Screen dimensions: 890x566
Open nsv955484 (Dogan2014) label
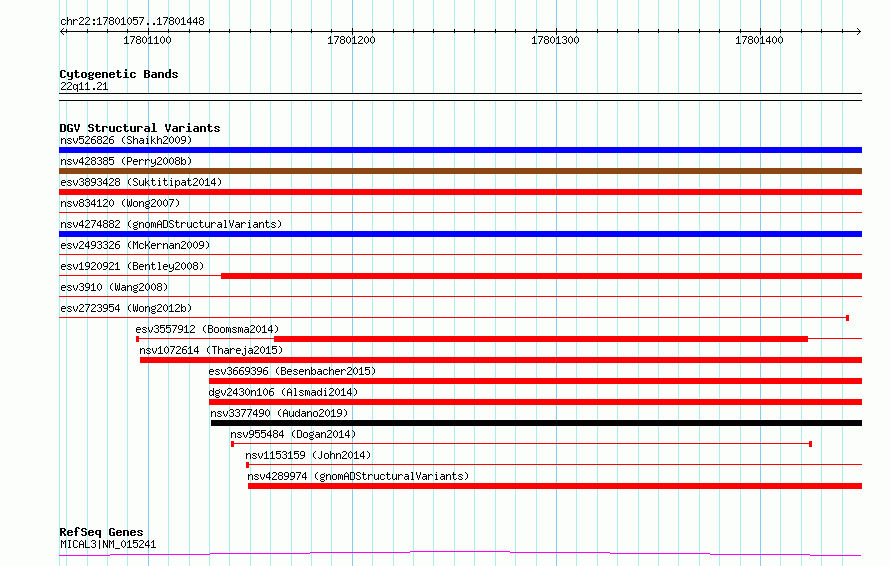(293, 434)
